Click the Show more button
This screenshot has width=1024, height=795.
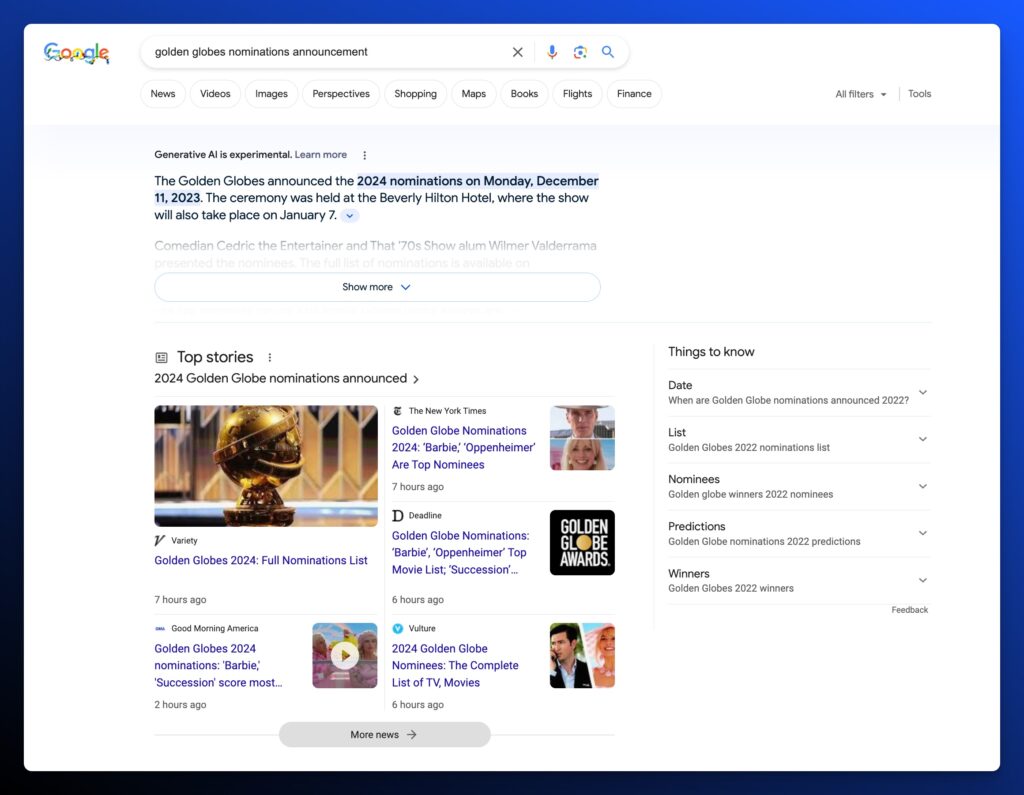[377, 287]
